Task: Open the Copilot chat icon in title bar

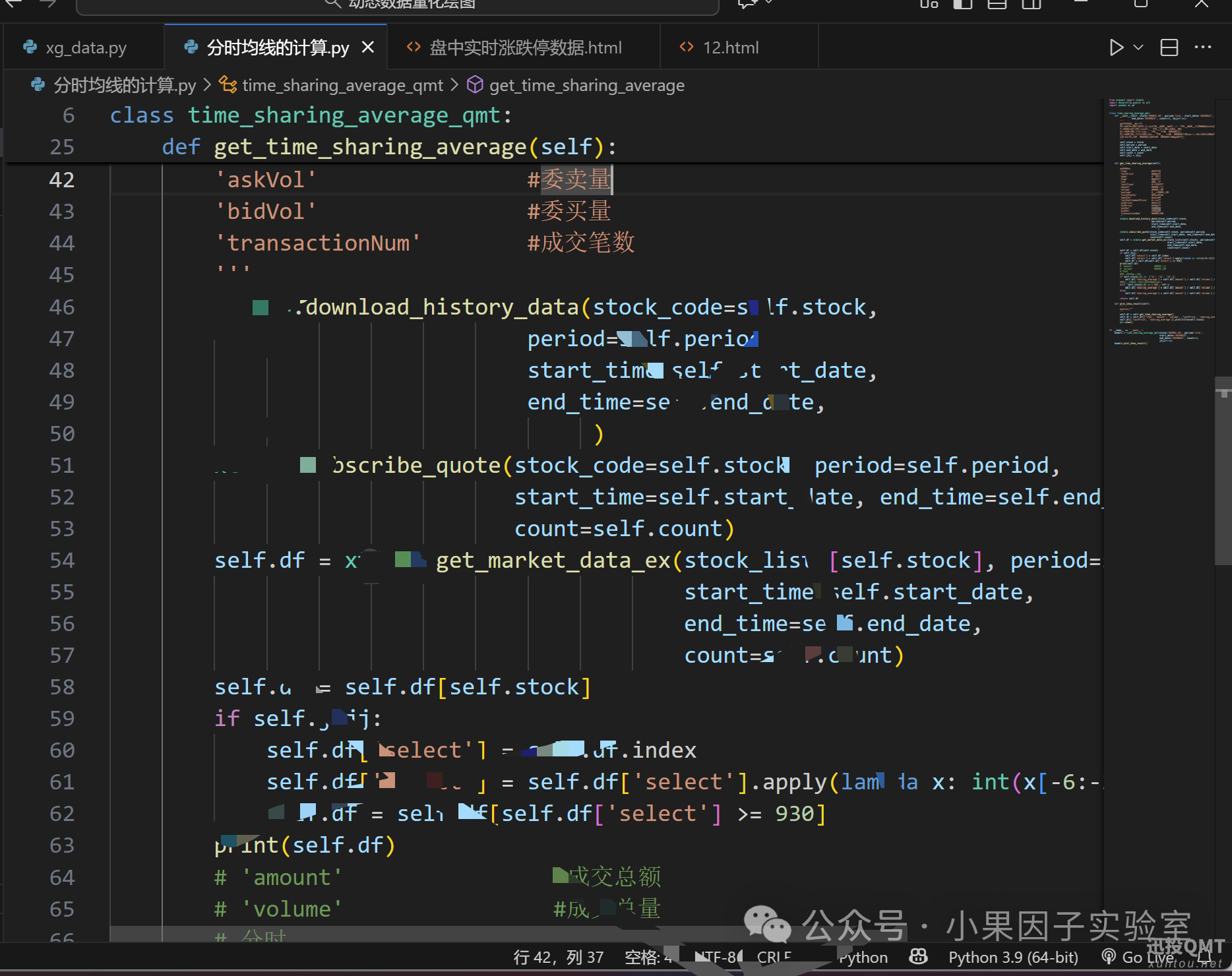Action: 747,4
